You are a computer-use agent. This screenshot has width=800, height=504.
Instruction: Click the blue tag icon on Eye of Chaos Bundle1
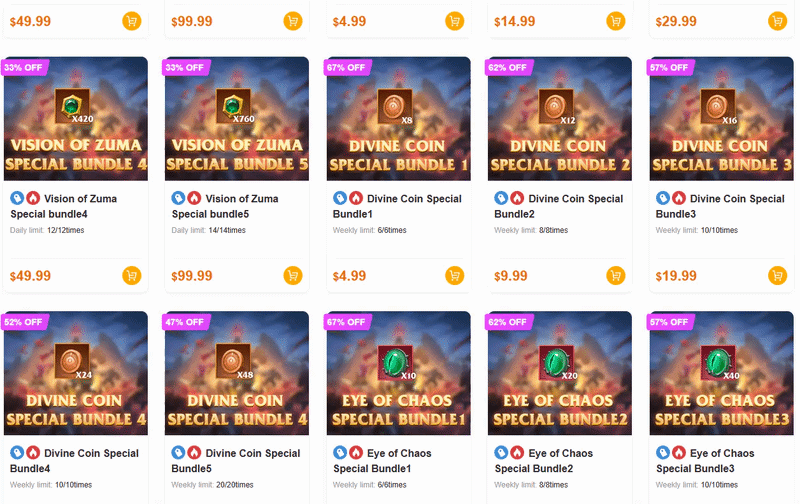point(340,452)
